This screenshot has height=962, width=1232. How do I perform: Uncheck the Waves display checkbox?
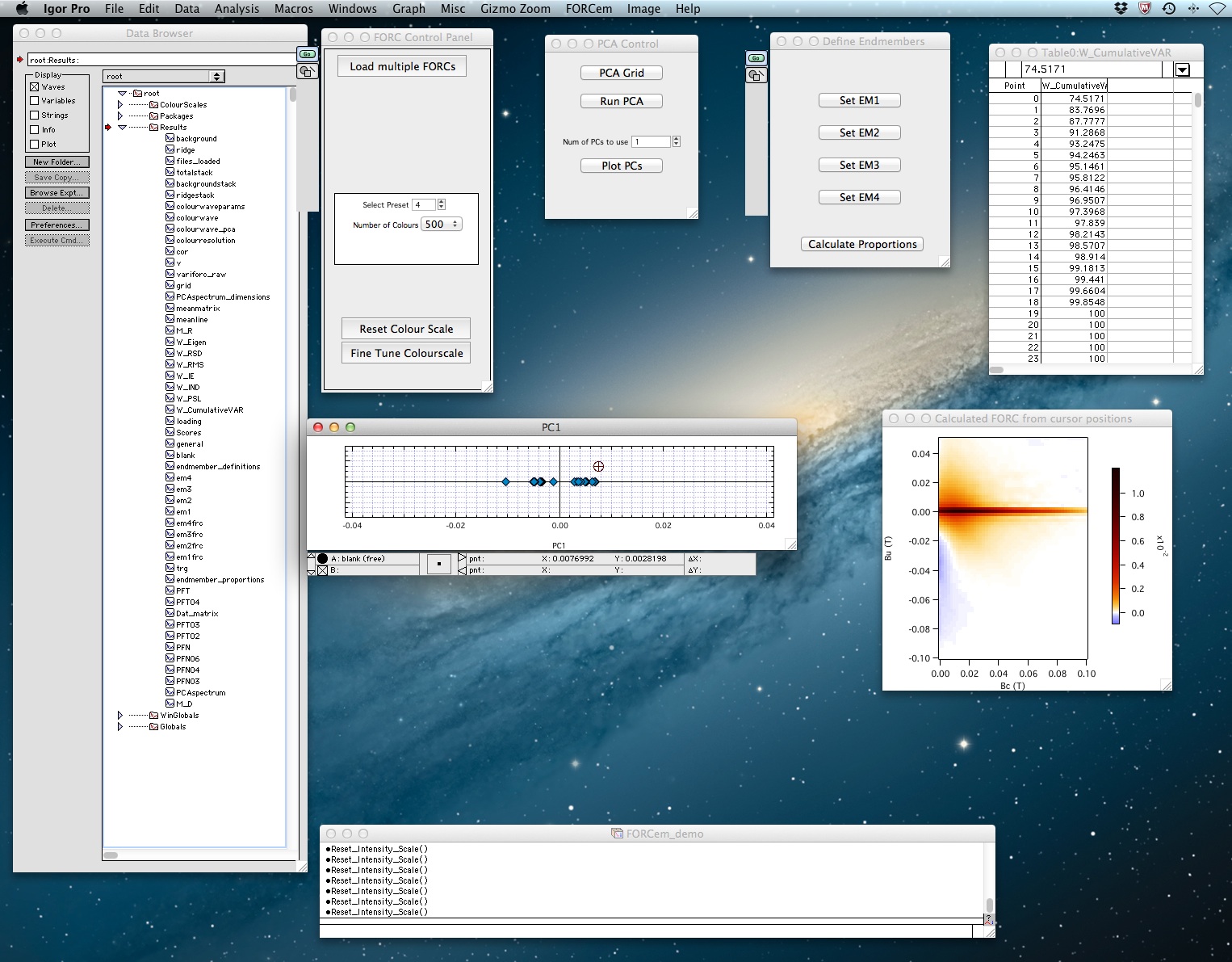[35, 87]
